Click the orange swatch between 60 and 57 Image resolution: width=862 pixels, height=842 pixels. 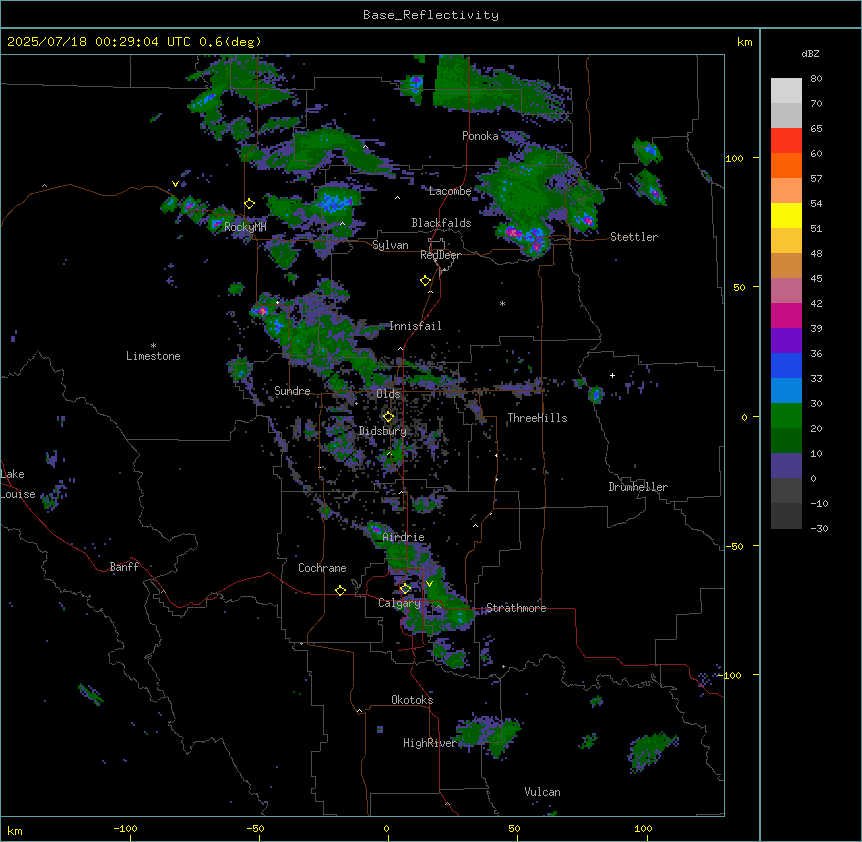pyautogui.click(x=786, y=165)
